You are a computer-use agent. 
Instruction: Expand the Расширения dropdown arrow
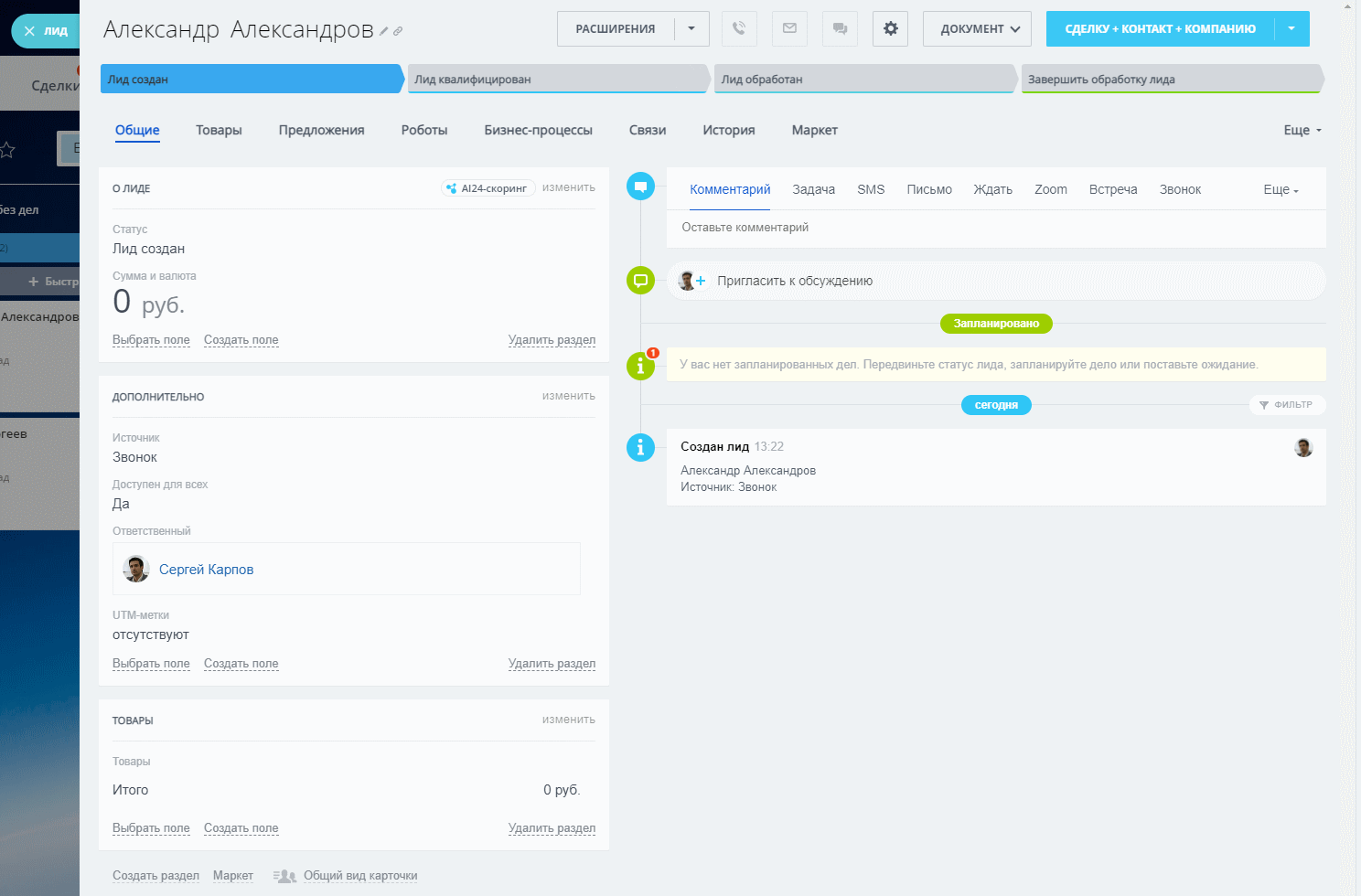[x=691, y=28]
